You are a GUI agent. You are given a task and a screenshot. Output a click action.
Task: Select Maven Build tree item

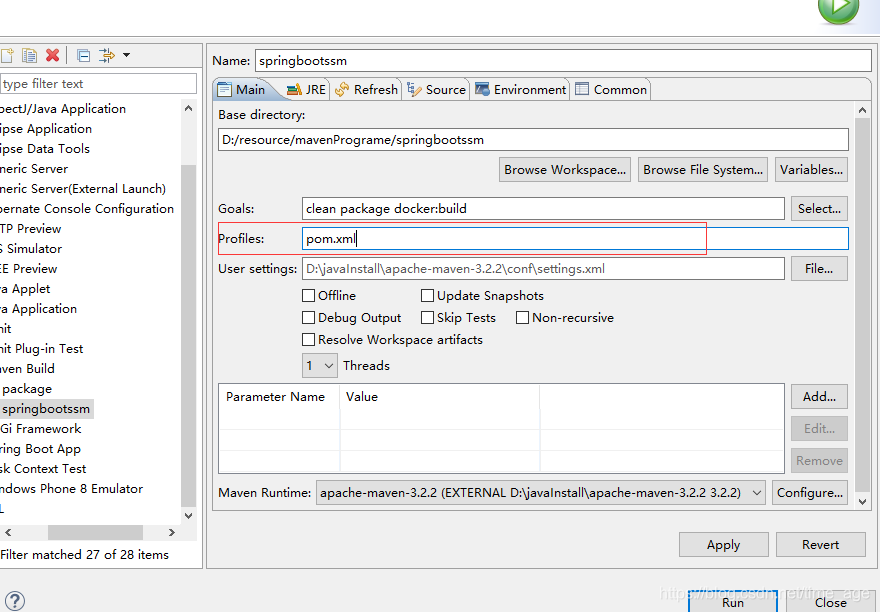(28, 369)
